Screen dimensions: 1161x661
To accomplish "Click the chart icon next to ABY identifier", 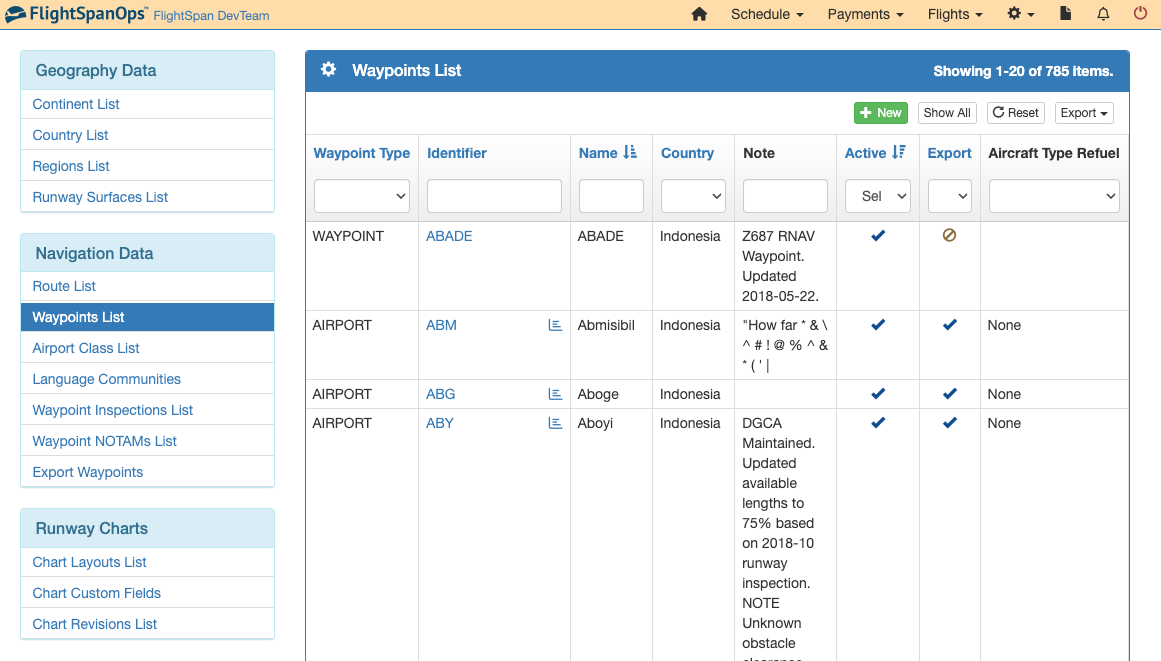I will (x=555, y=422).
